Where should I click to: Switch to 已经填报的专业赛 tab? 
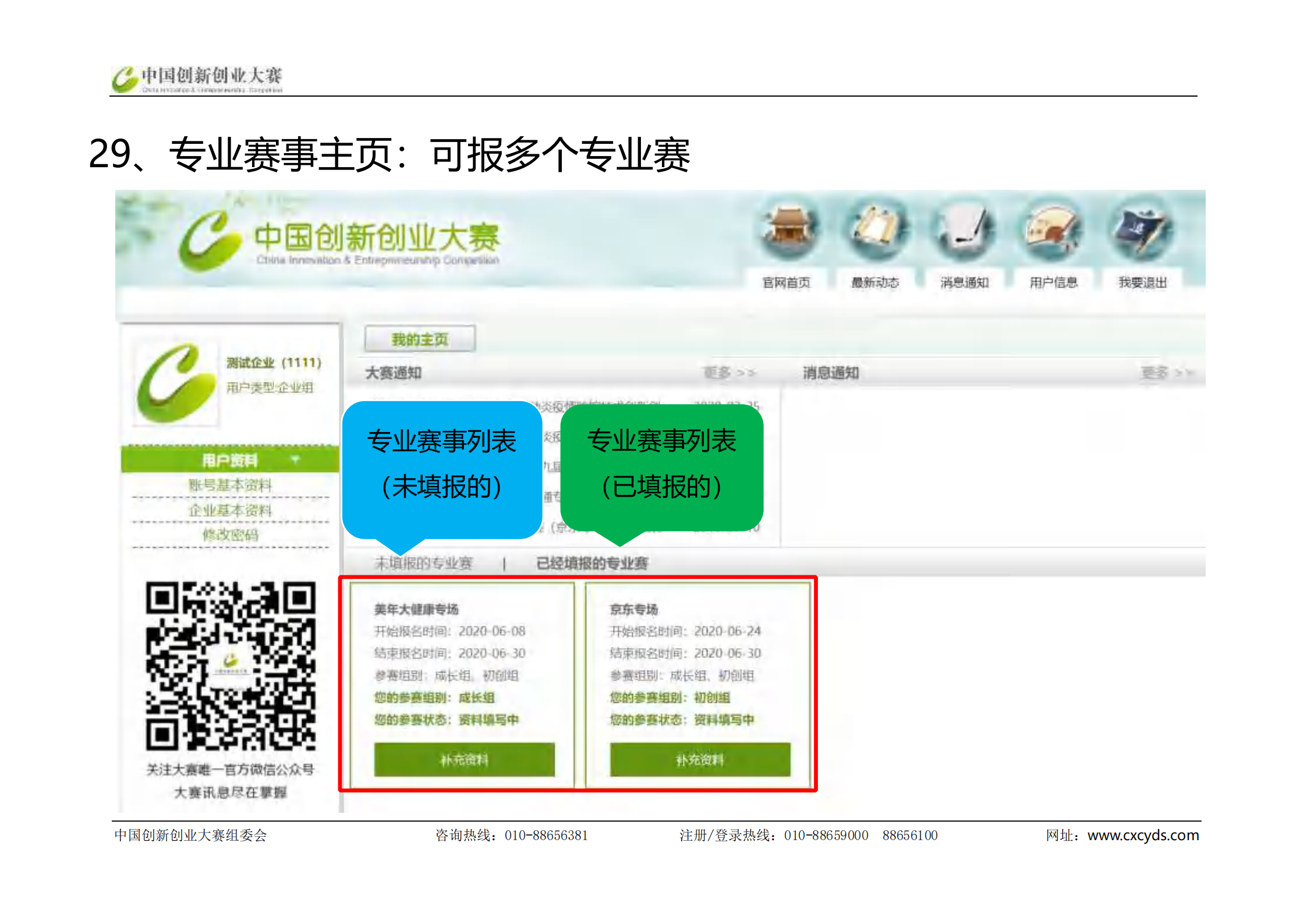point(591,563)
